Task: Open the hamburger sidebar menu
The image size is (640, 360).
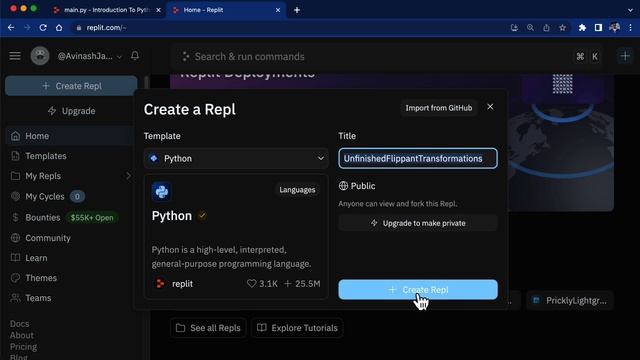Action: (15, 56)
